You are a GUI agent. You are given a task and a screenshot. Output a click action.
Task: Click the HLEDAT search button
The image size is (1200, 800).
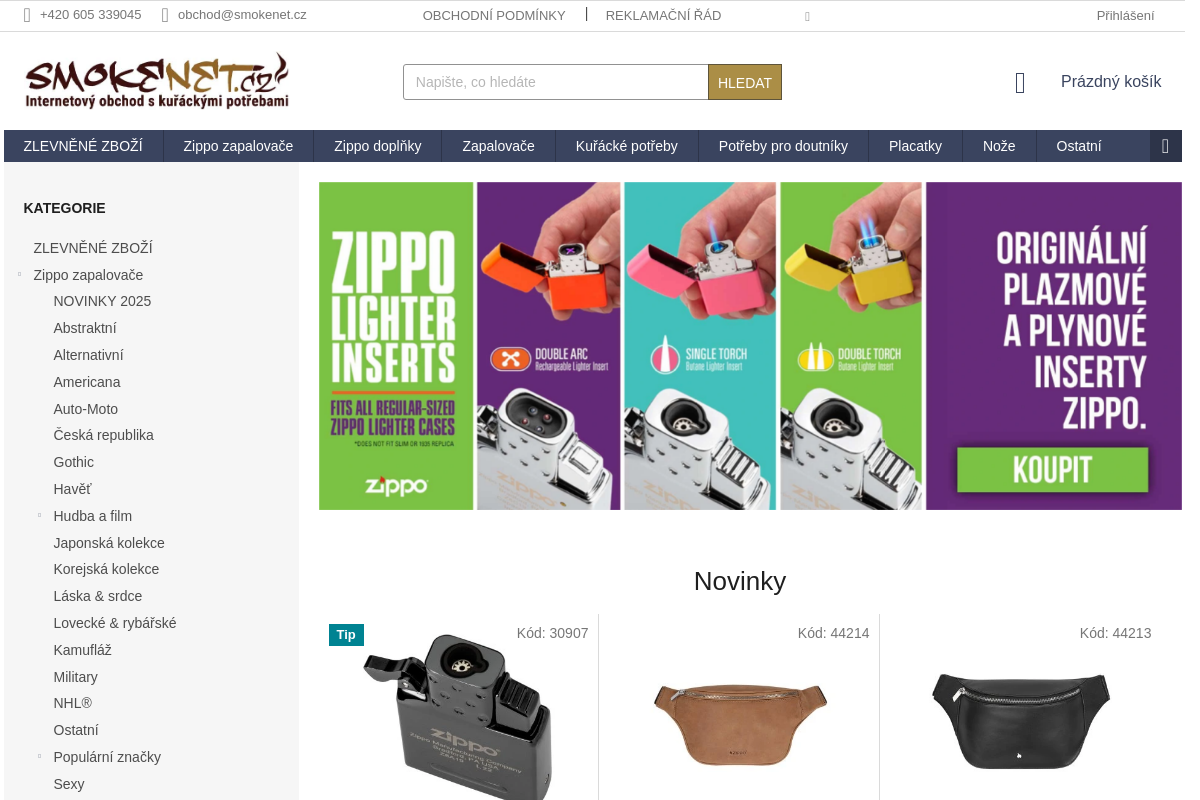pos(745,82)
